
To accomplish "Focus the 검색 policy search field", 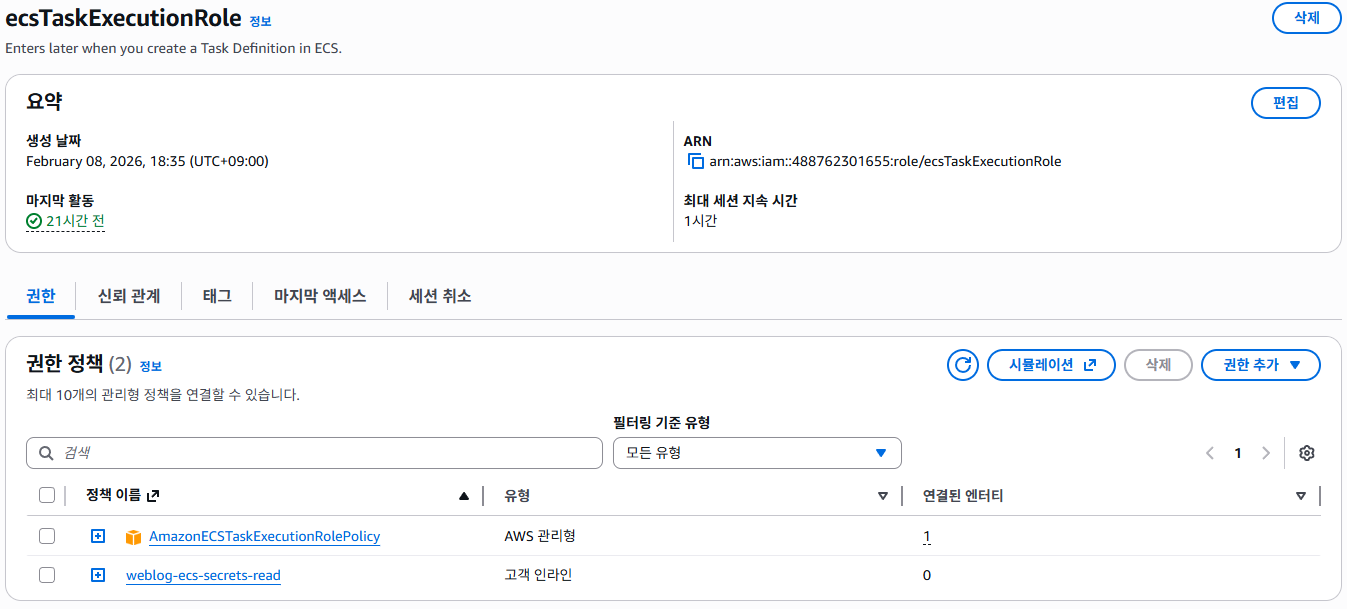I will pos(315,453).
